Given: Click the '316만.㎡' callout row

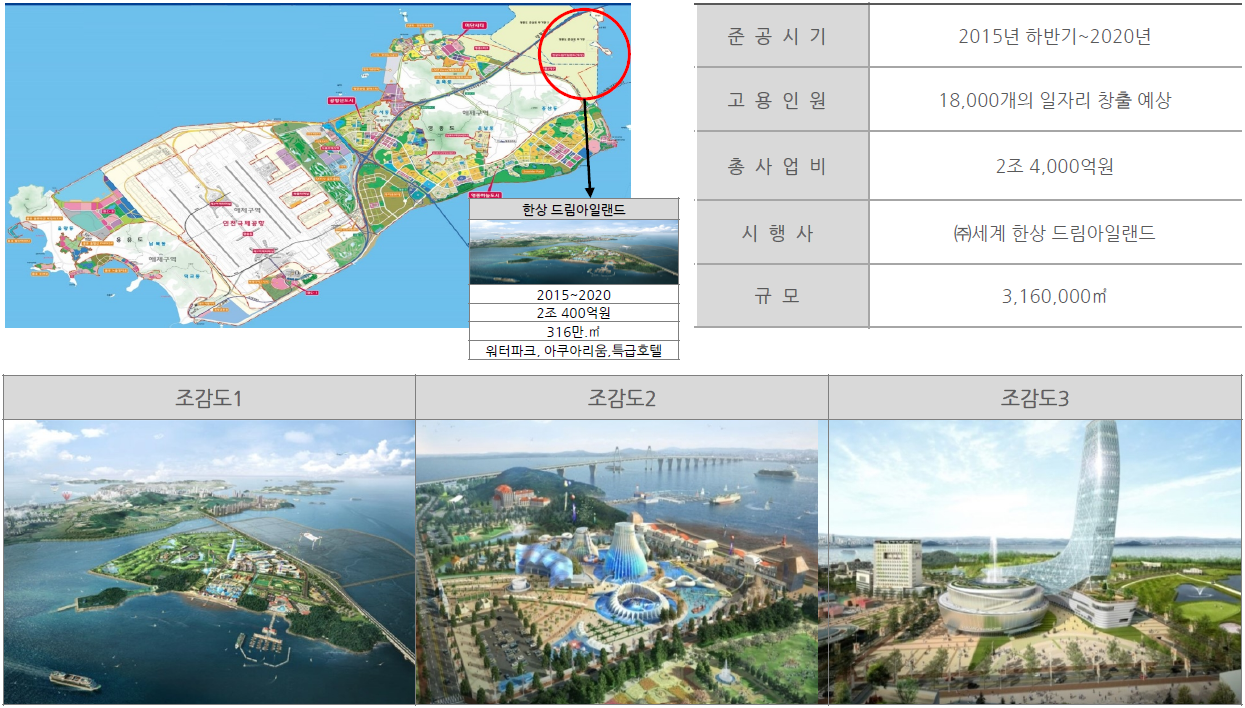Looking at the screenshot, I should (574, 331).
